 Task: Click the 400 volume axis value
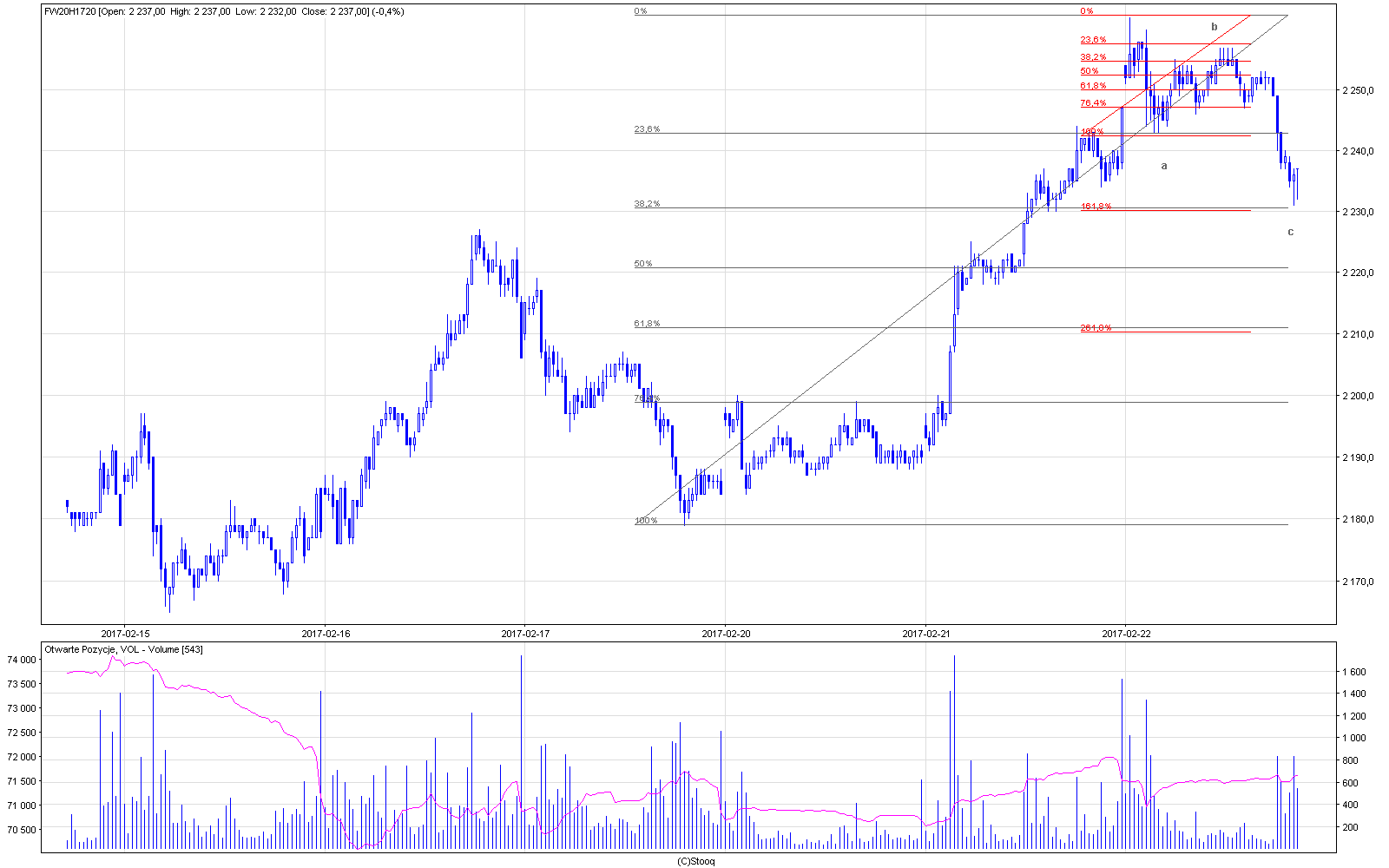(1351, 805)
